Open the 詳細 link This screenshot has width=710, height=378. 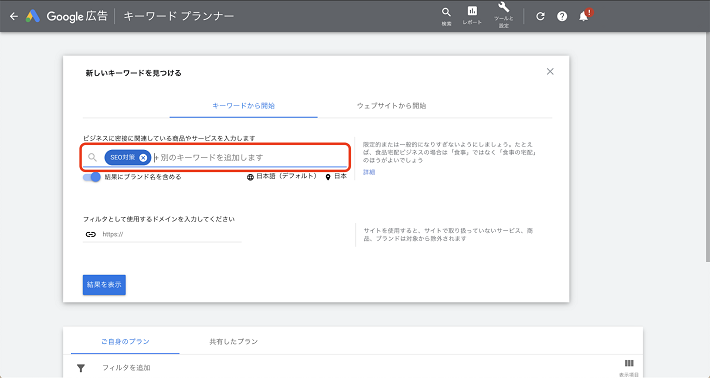click(369, 172)
